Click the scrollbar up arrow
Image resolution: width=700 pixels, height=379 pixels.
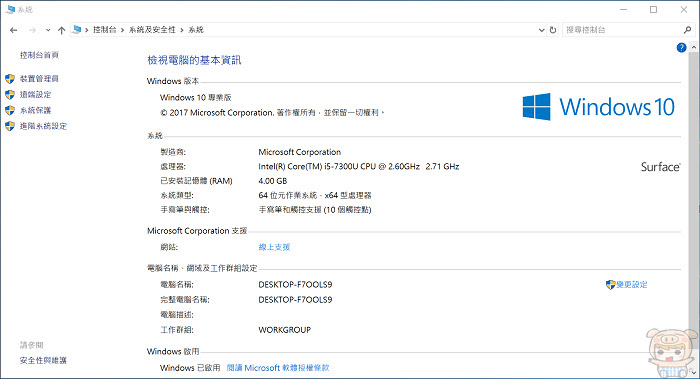pos(694,47)
